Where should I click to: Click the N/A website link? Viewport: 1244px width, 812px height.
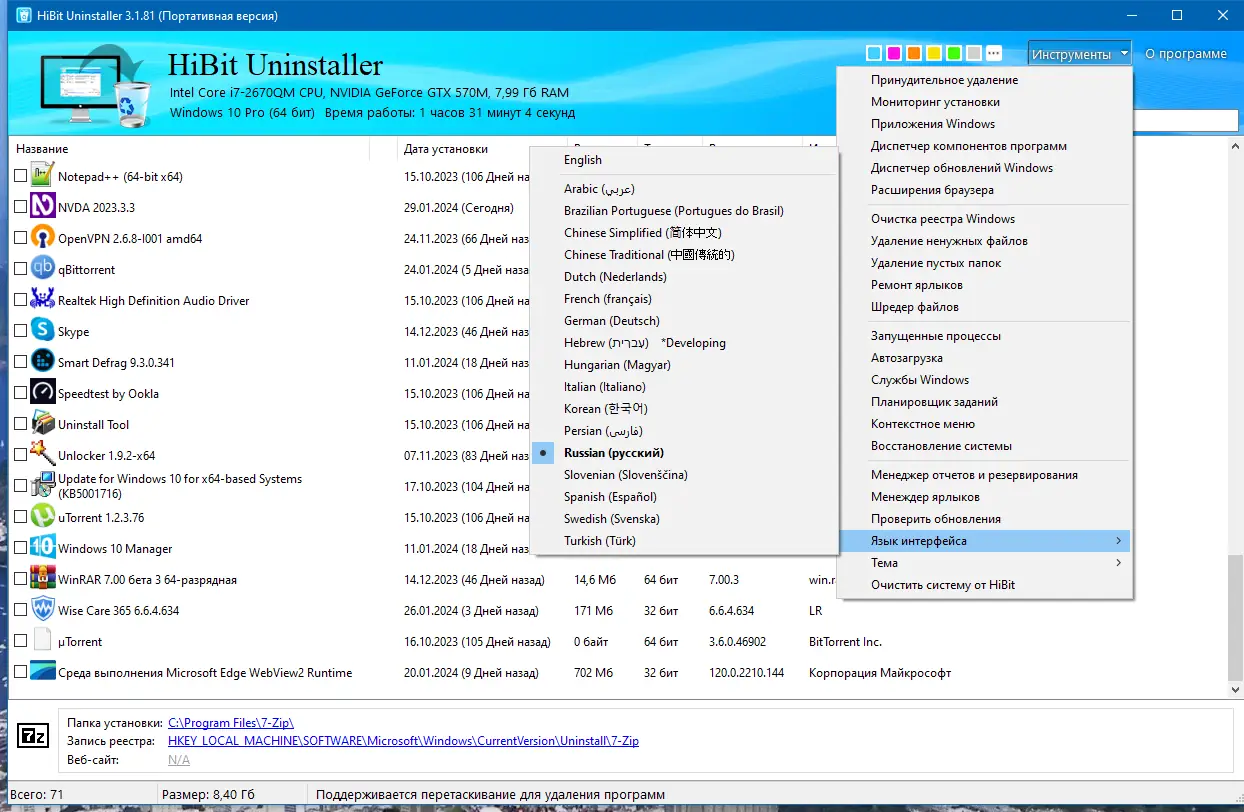(179, 760)
